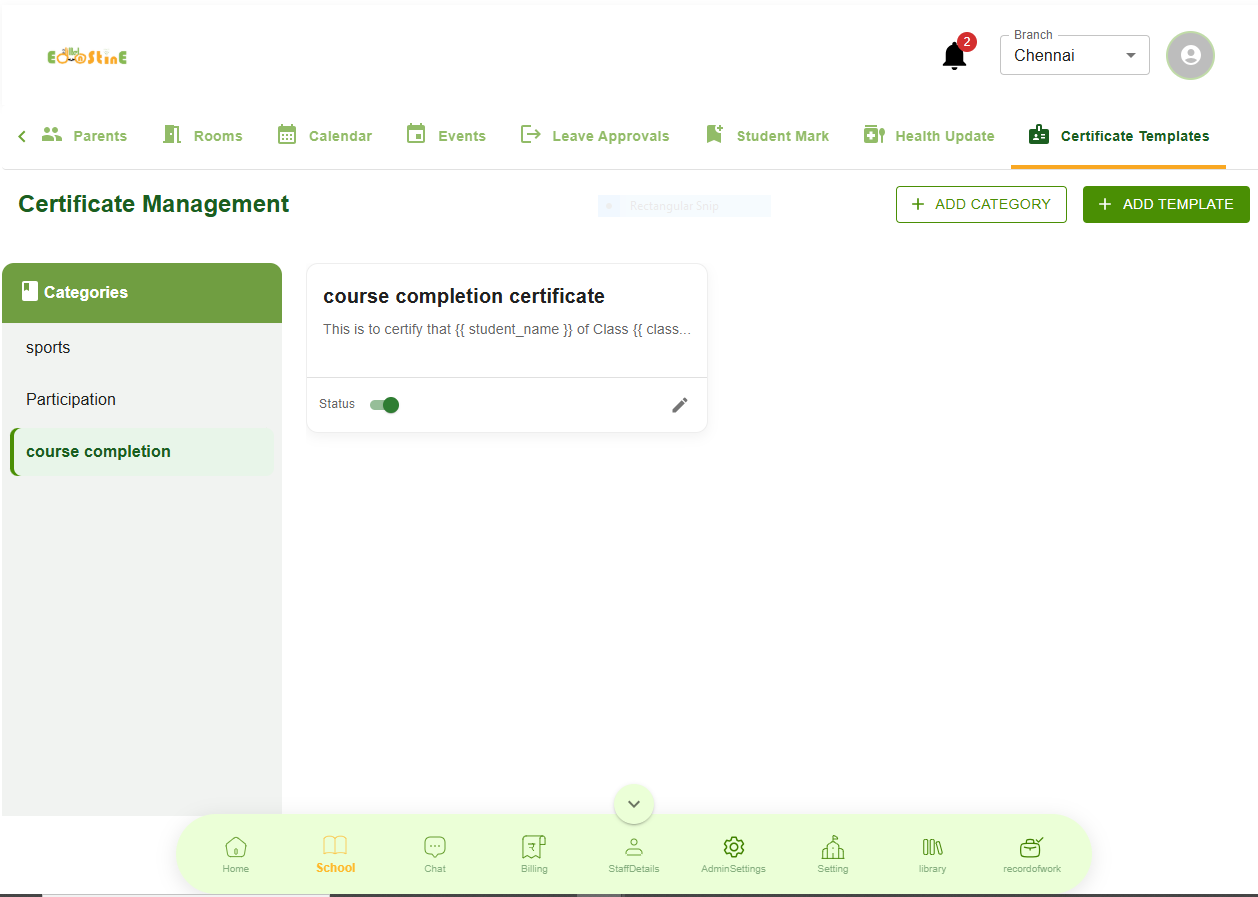
Task: Switch to the Leave Approvals tab
Action: tap(595, 136)
